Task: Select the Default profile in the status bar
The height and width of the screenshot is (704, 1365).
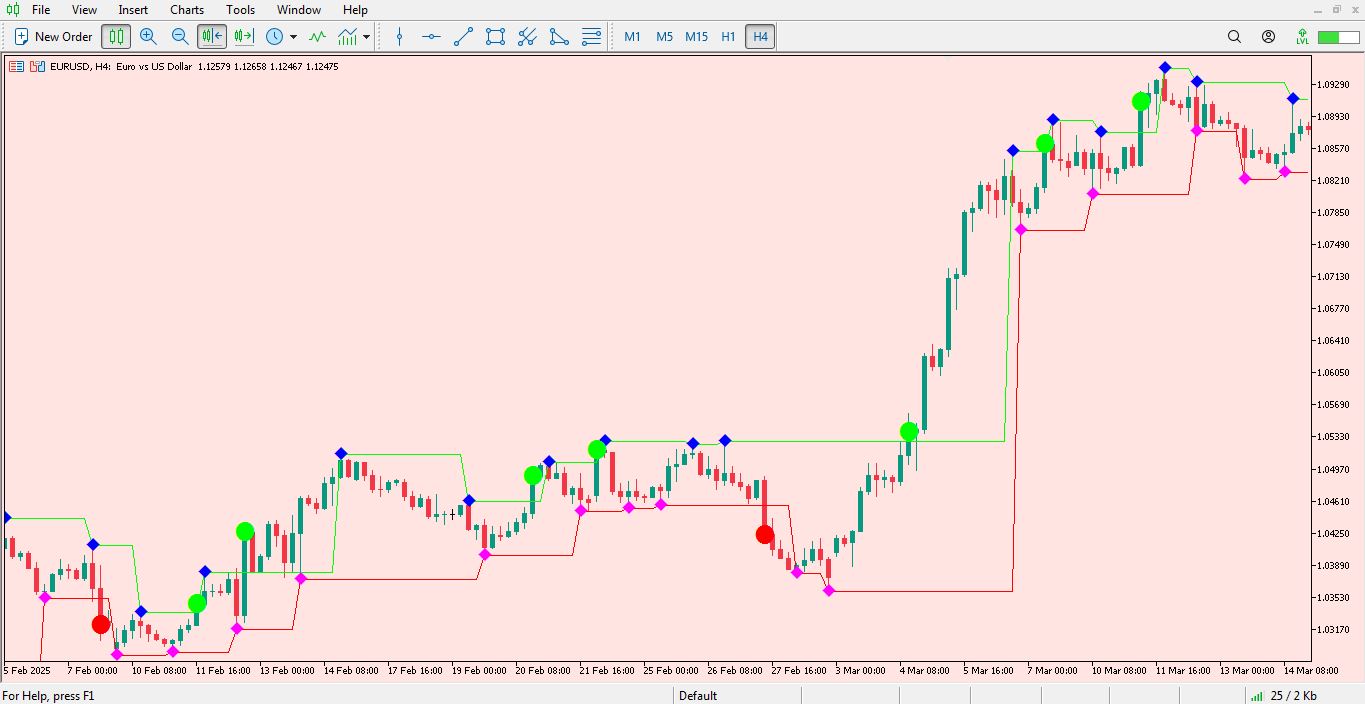Action: 697,695
